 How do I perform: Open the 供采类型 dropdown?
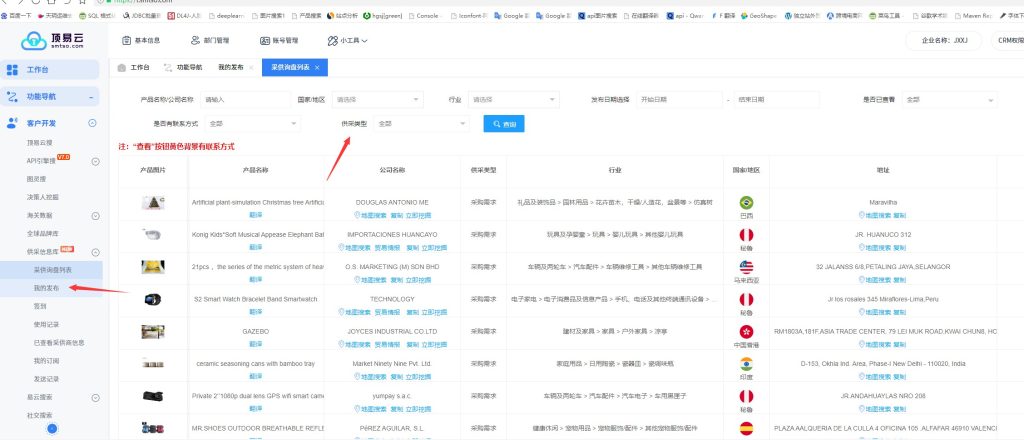pyautogui.click(x=420, y=123)
